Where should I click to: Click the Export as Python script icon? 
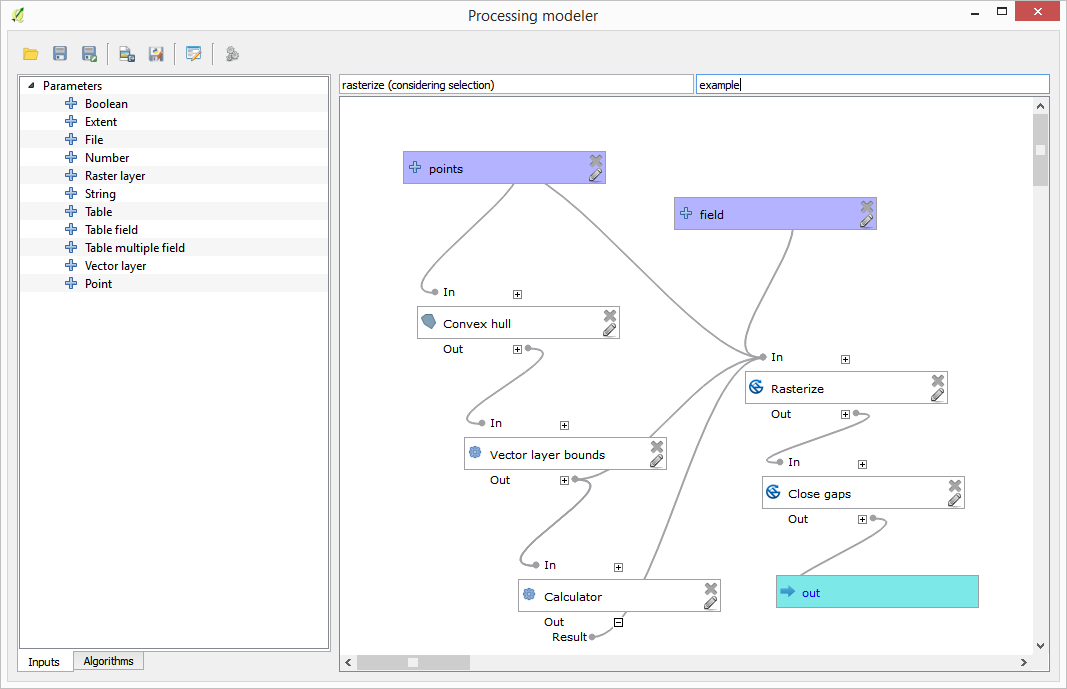tap(155, 54)
